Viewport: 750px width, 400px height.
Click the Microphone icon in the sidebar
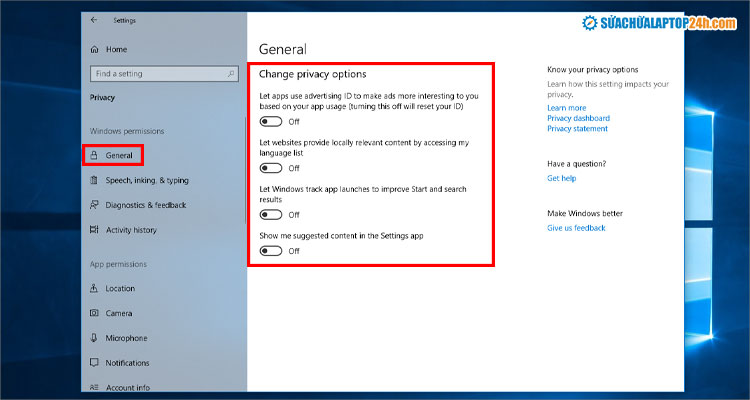click(95, 338)
